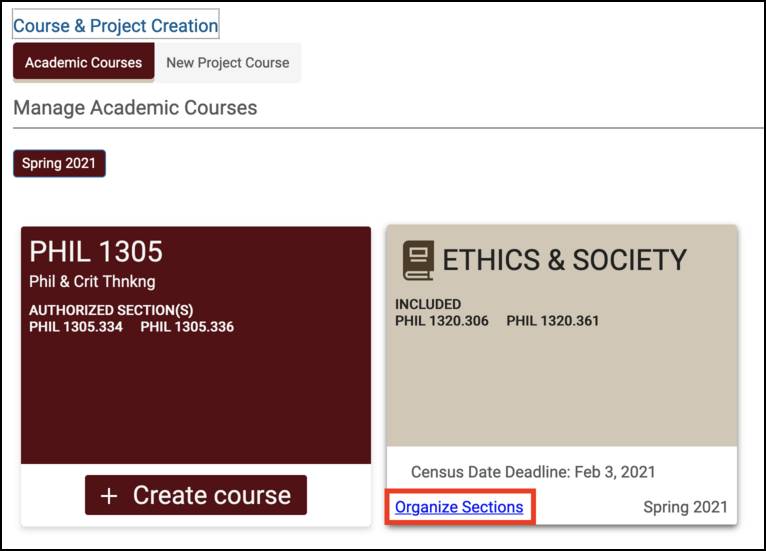Screen dimensions: 766x551
Task: Select section PHIL 1305.334
Action: pos(76,327)
